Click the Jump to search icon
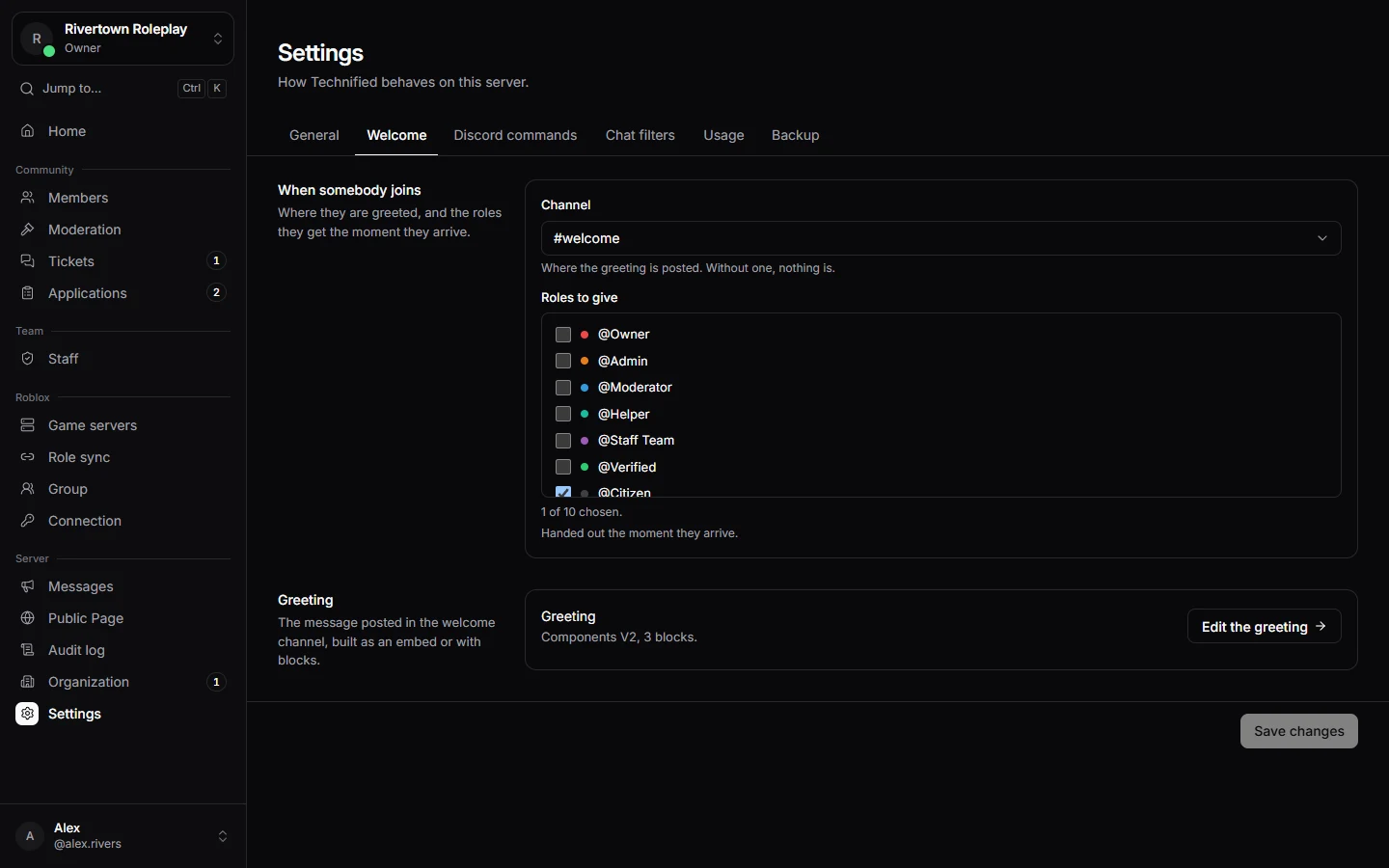This screenshot has height=868, width=1389. (x=27, y=89)
